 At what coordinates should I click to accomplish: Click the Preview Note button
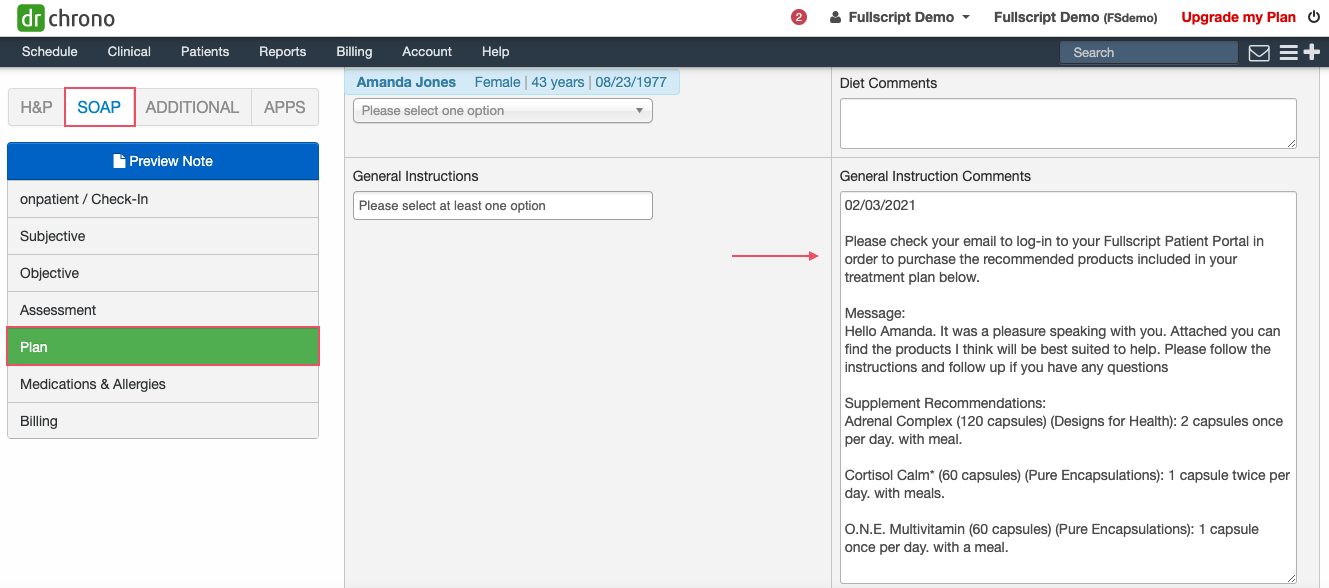click(163, 161)
